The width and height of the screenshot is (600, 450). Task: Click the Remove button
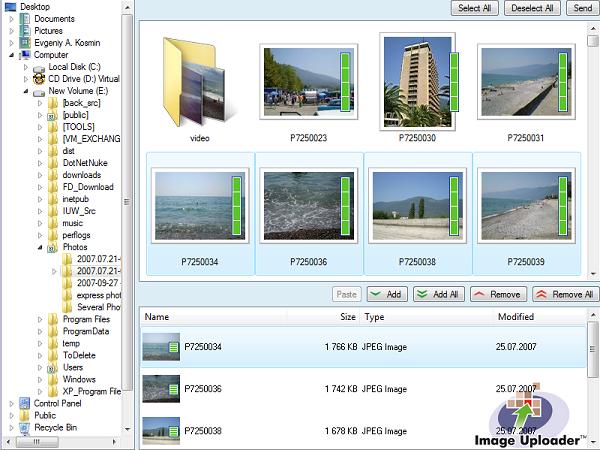(x=498, y=294)
